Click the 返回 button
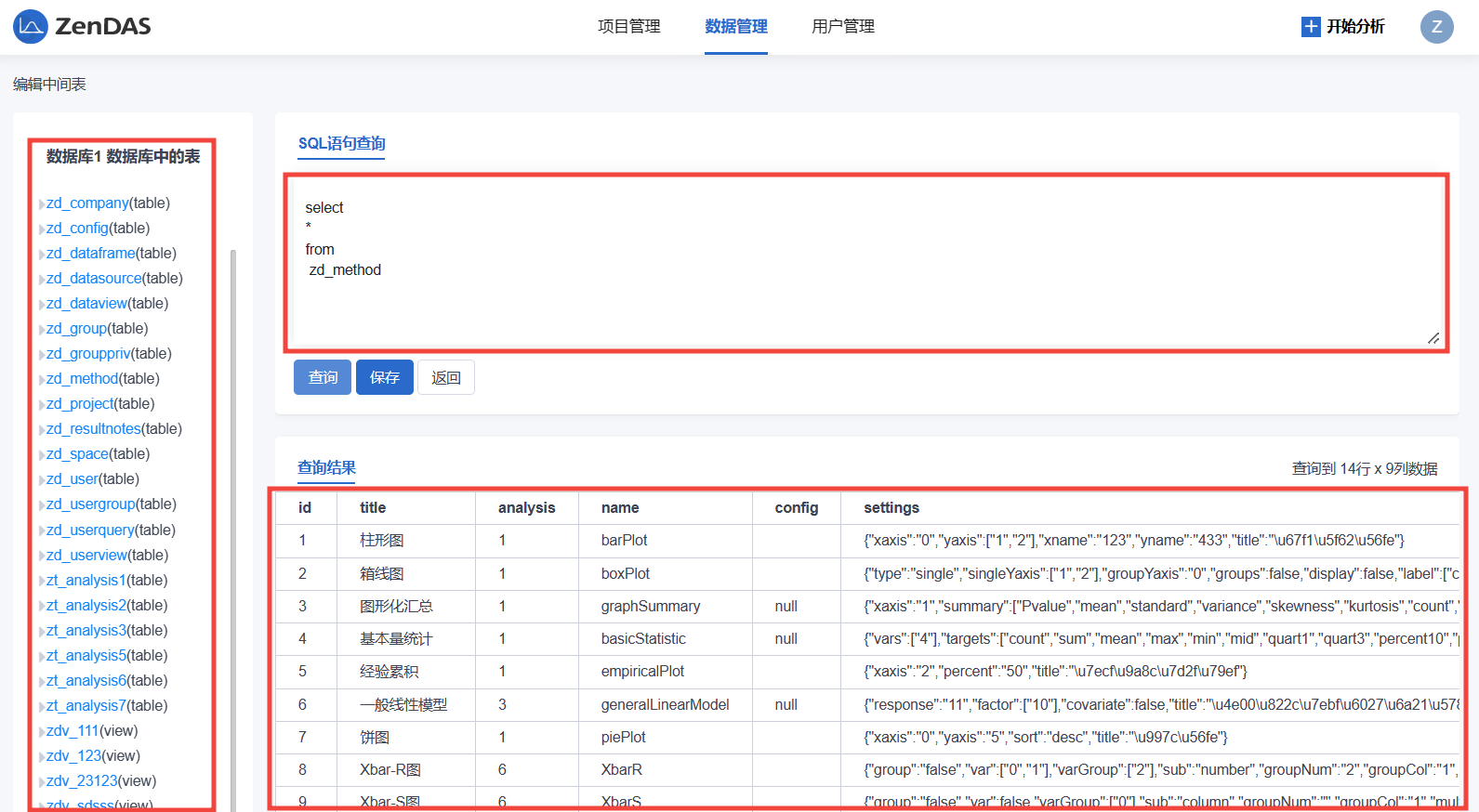1479x812 pixels. (445, 377)
